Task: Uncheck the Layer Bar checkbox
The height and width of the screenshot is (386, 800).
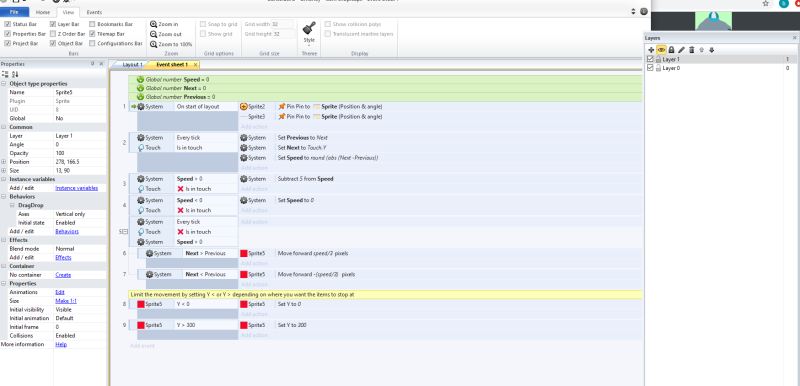Action: click(53, 24)
